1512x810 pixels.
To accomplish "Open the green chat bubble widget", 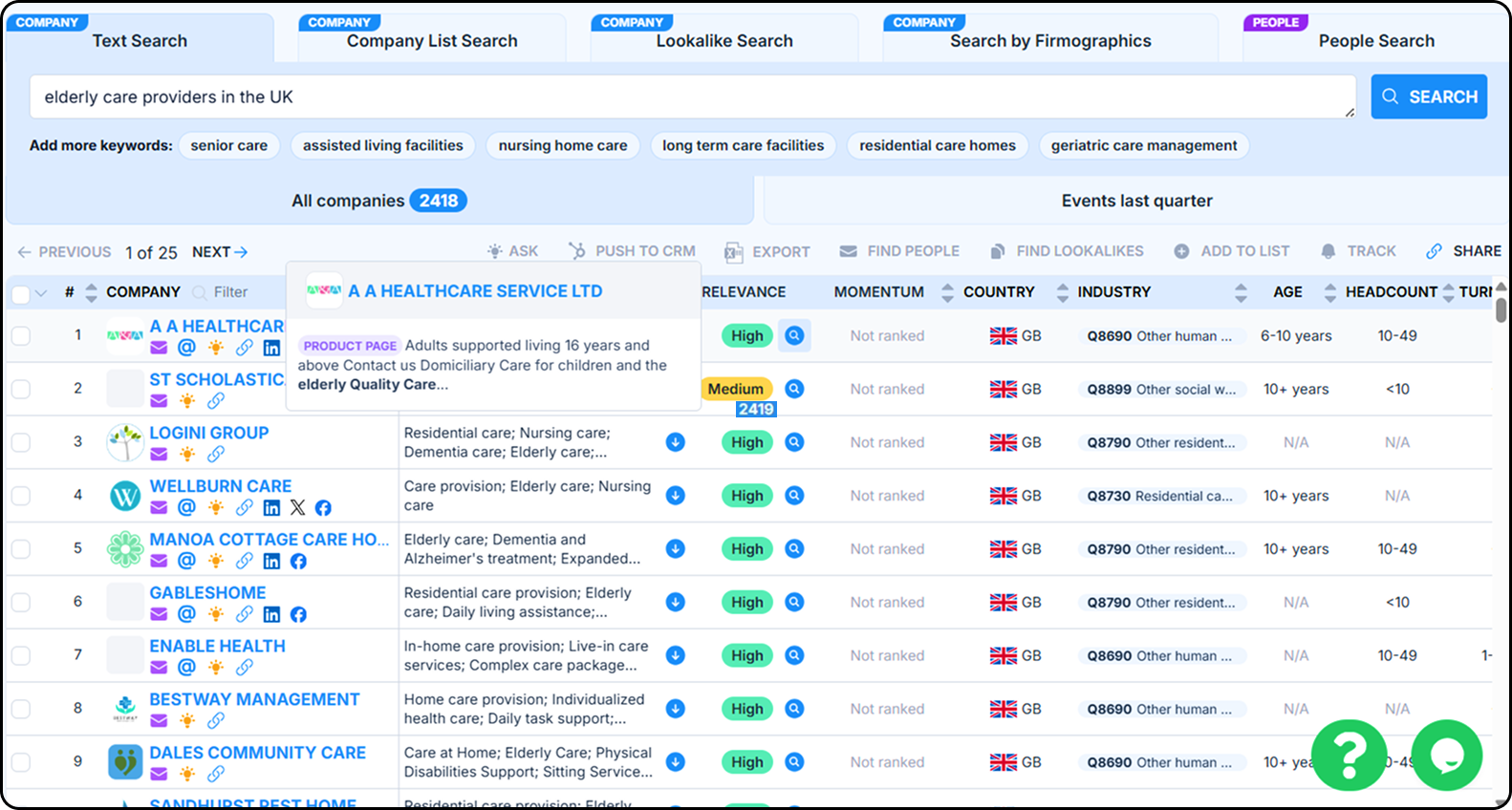I will coord(1446,756).
